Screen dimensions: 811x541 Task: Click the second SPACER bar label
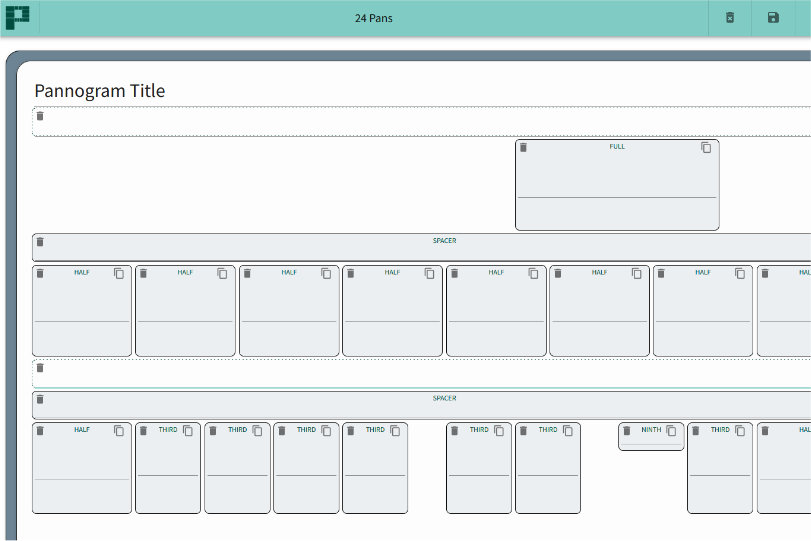pyautogui.click(x=444, y=398)
